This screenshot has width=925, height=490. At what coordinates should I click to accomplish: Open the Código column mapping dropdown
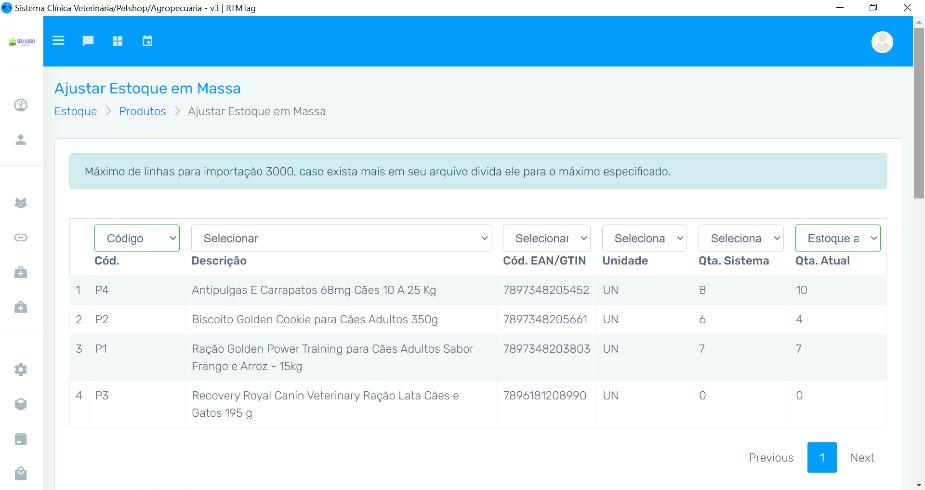click(x=137, y=238)
